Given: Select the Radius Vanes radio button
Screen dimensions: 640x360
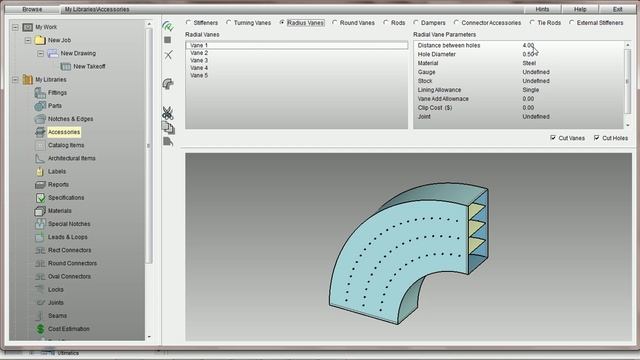Looking at the screenshot, I should click(x=282, y=22).
